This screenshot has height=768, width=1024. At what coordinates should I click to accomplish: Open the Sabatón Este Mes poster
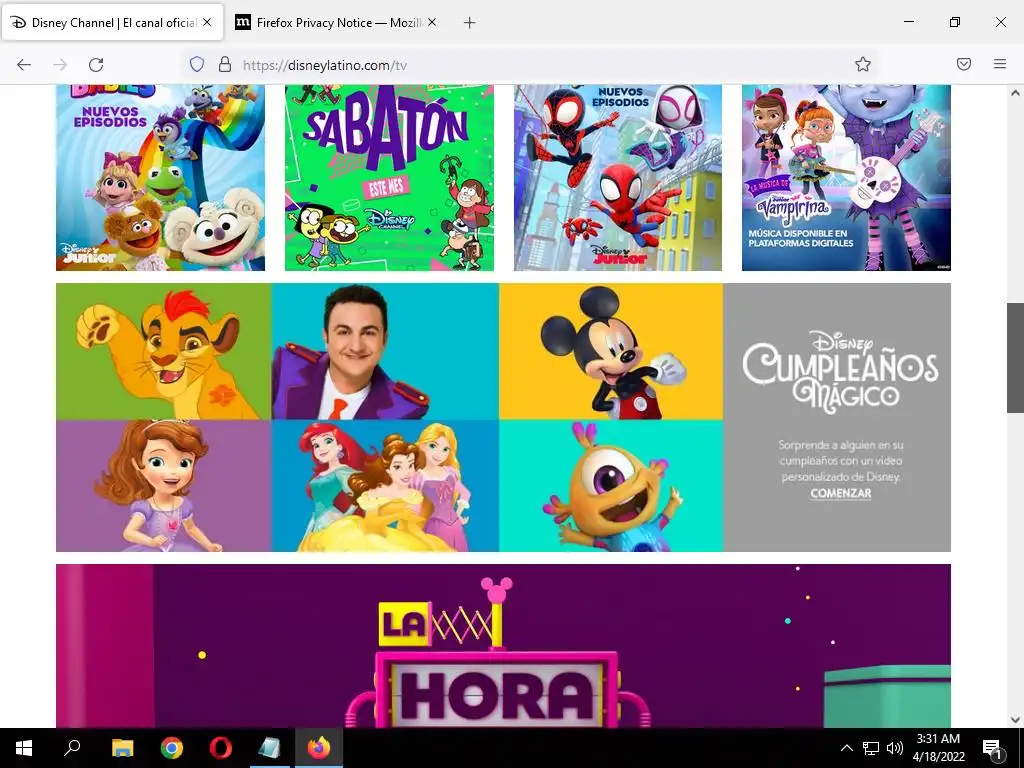pos(389,178)
